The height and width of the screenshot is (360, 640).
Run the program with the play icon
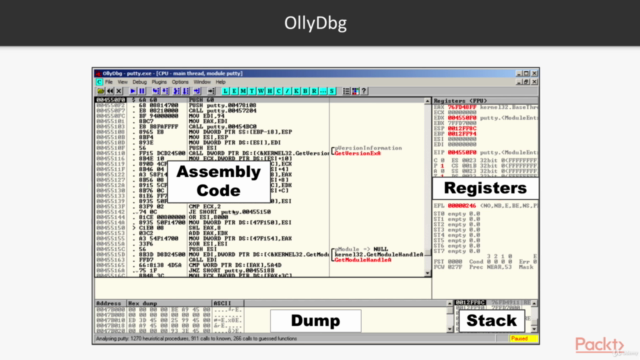133,91
